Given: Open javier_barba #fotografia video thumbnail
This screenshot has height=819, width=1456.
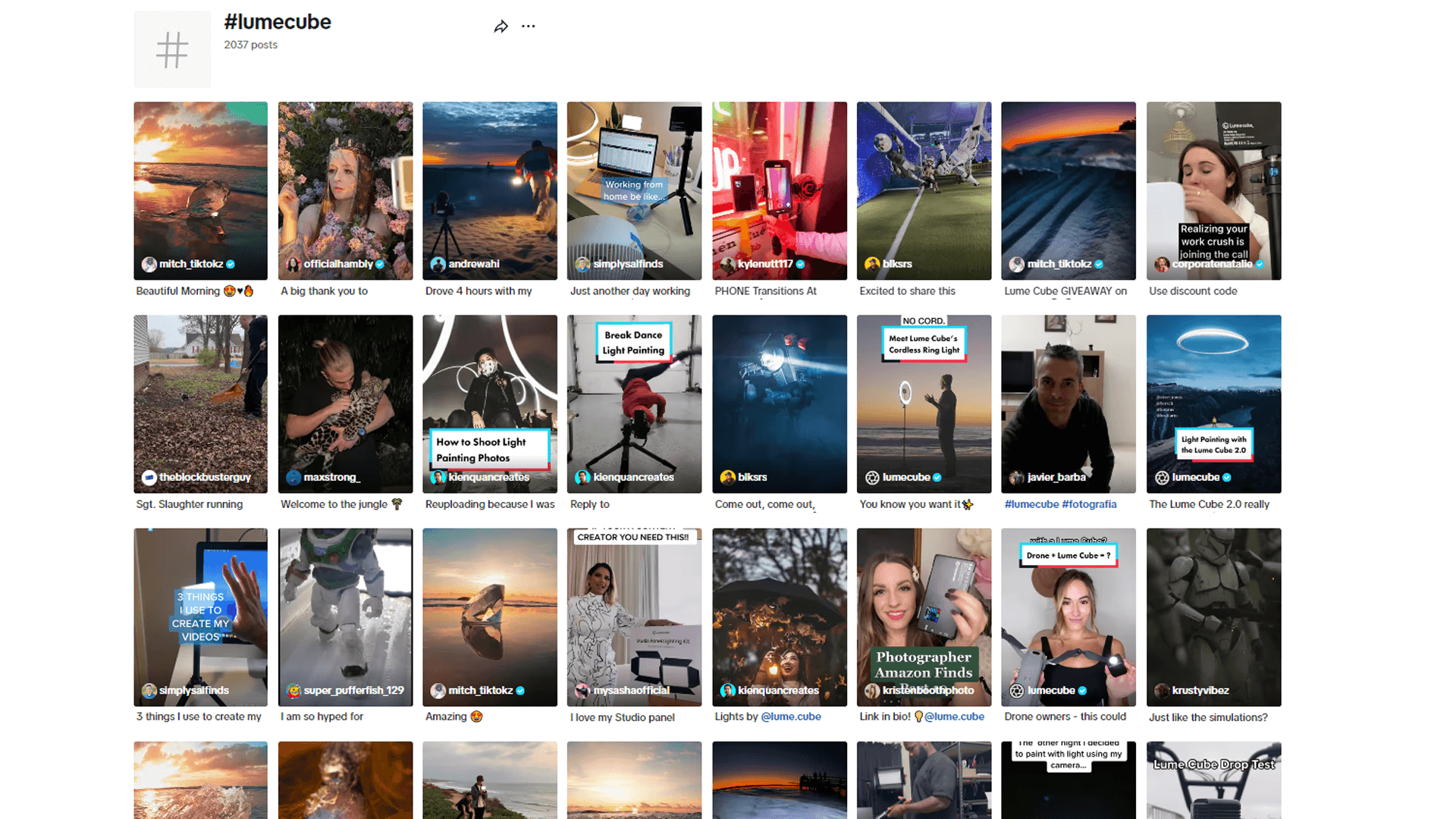Looking at the screenshot, I should [1068, 404].
